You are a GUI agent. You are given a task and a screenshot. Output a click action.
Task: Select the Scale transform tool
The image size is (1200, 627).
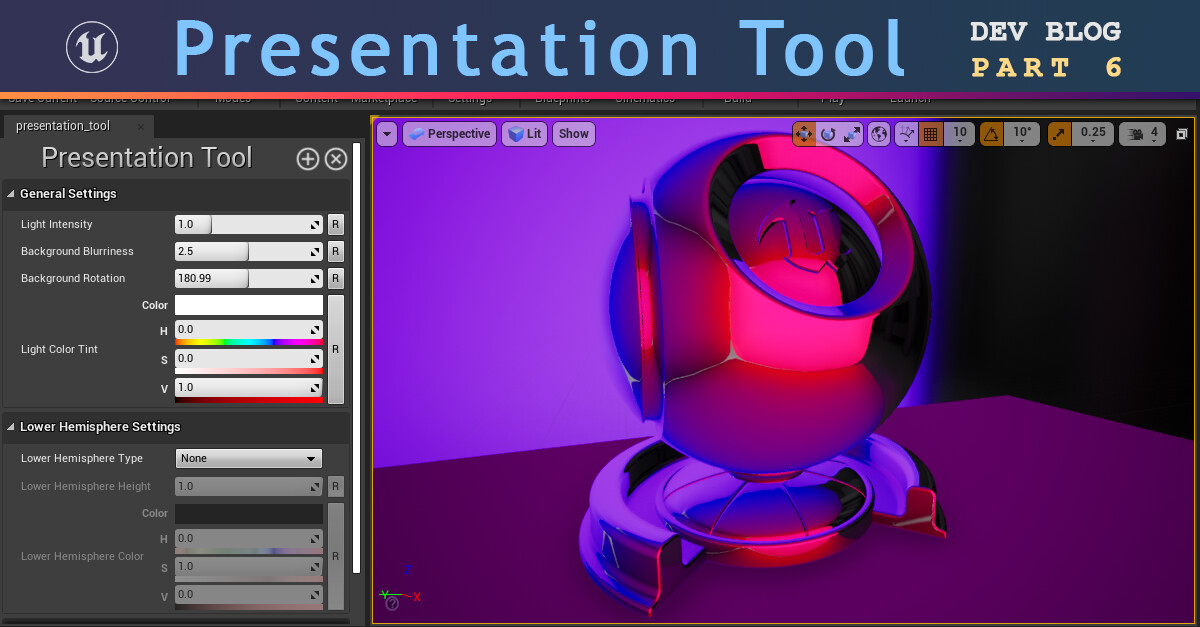tap(853, 133)
